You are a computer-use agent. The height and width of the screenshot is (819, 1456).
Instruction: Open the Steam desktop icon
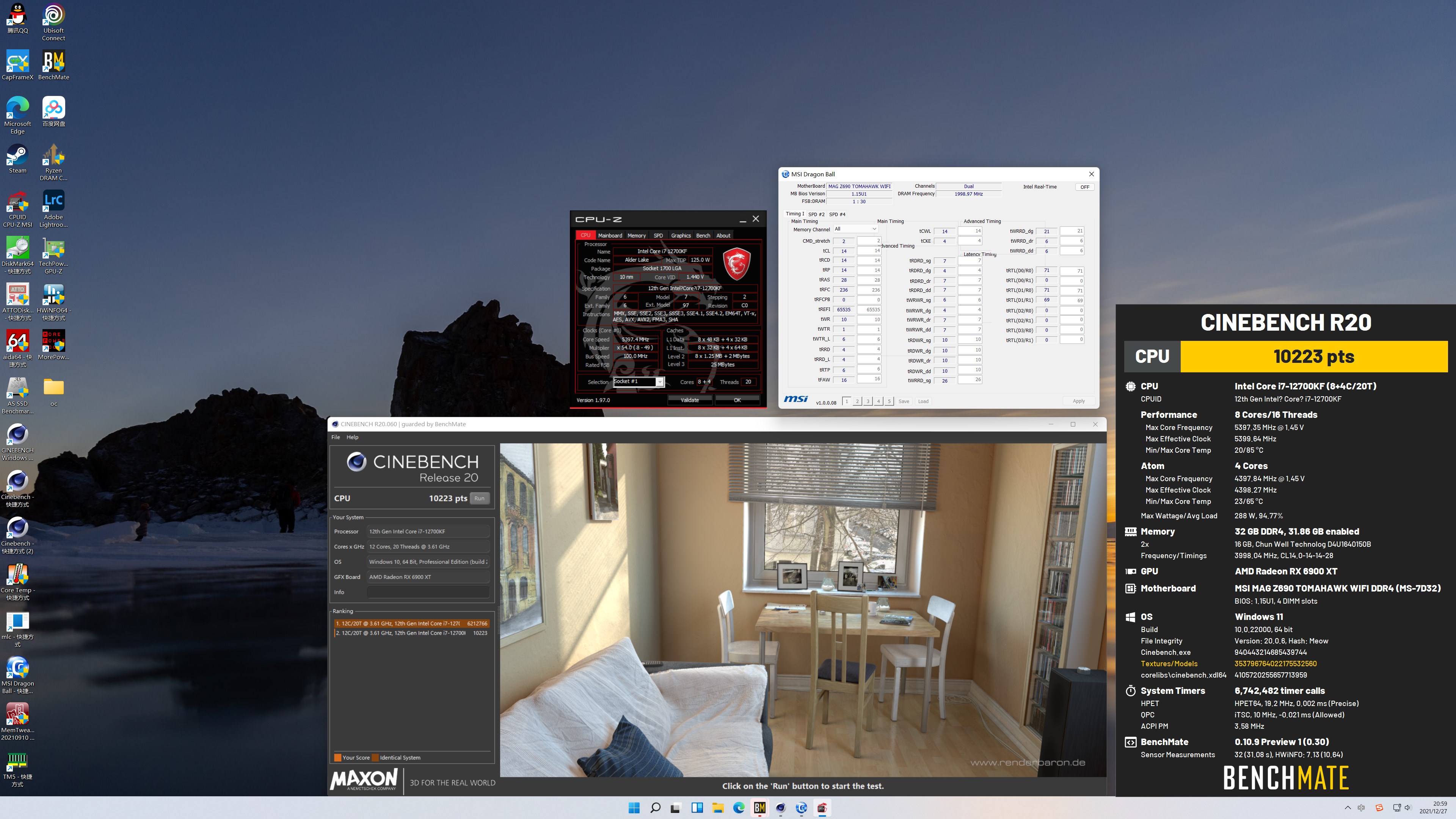(17, 158)
